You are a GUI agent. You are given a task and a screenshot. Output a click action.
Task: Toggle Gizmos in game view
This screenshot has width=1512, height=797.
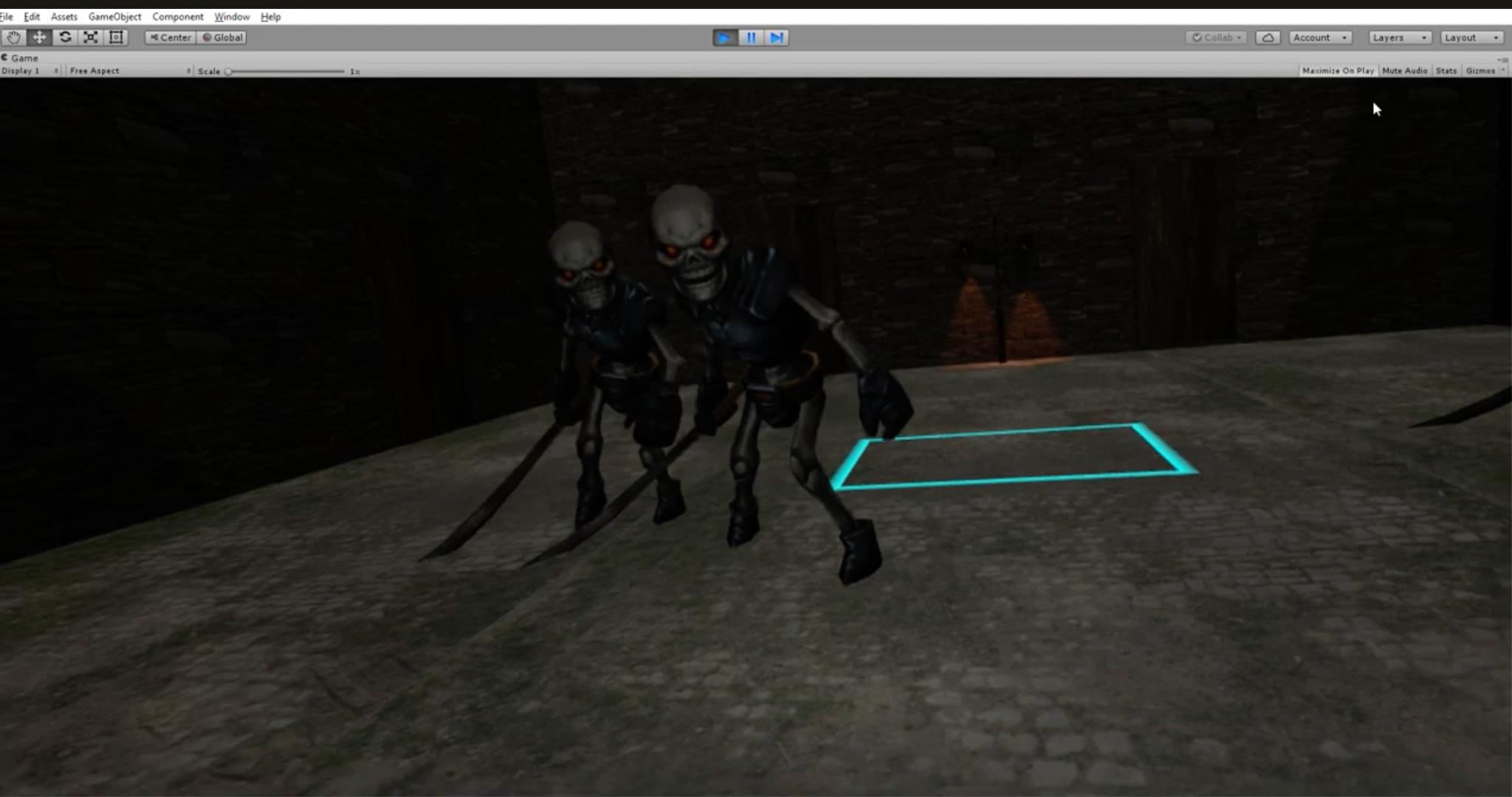1480,71
